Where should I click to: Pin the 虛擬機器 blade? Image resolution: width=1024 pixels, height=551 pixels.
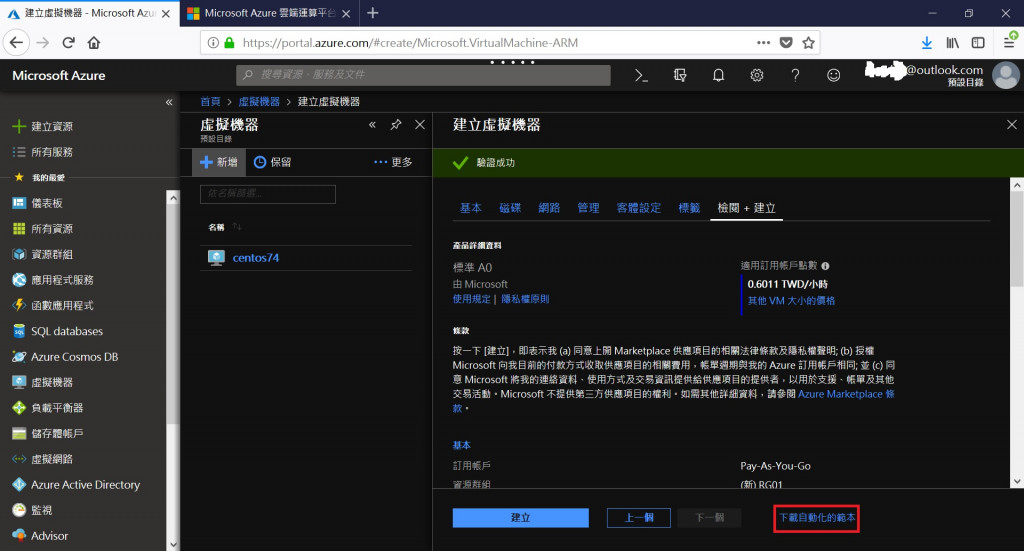(396, 125)
